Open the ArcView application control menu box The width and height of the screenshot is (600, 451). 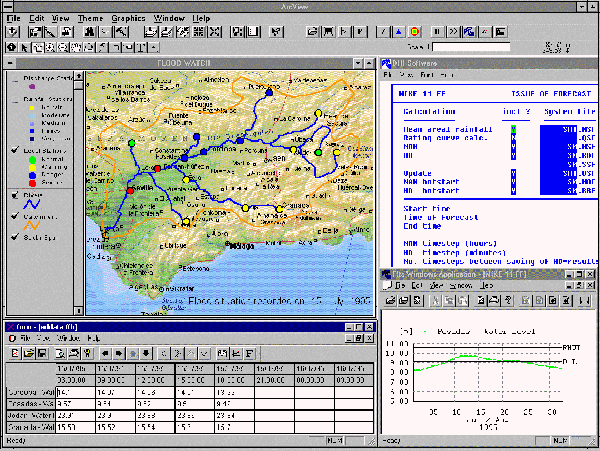(x=8, y=6)
